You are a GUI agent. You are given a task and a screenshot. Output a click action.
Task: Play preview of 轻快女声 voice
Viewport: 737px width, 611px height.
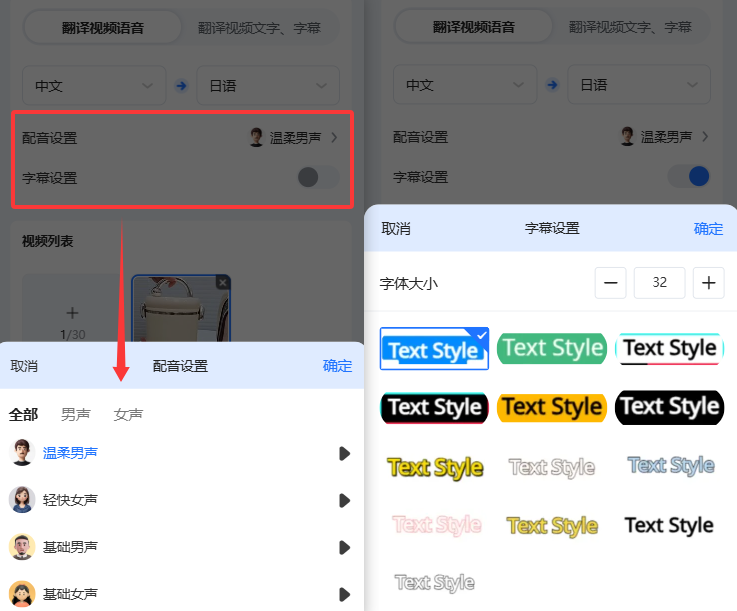(x=345, y=501)
